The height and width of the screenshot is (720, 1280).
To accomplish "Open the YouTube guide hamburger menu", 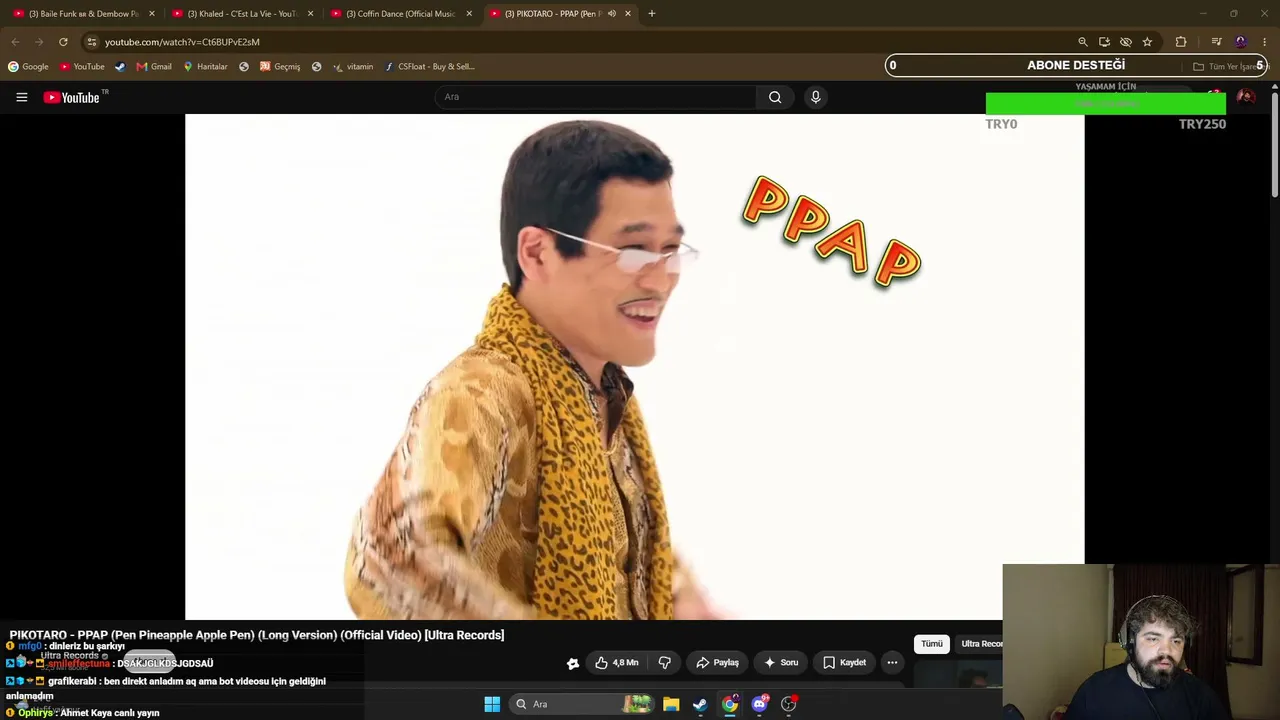I will (21, 97).
